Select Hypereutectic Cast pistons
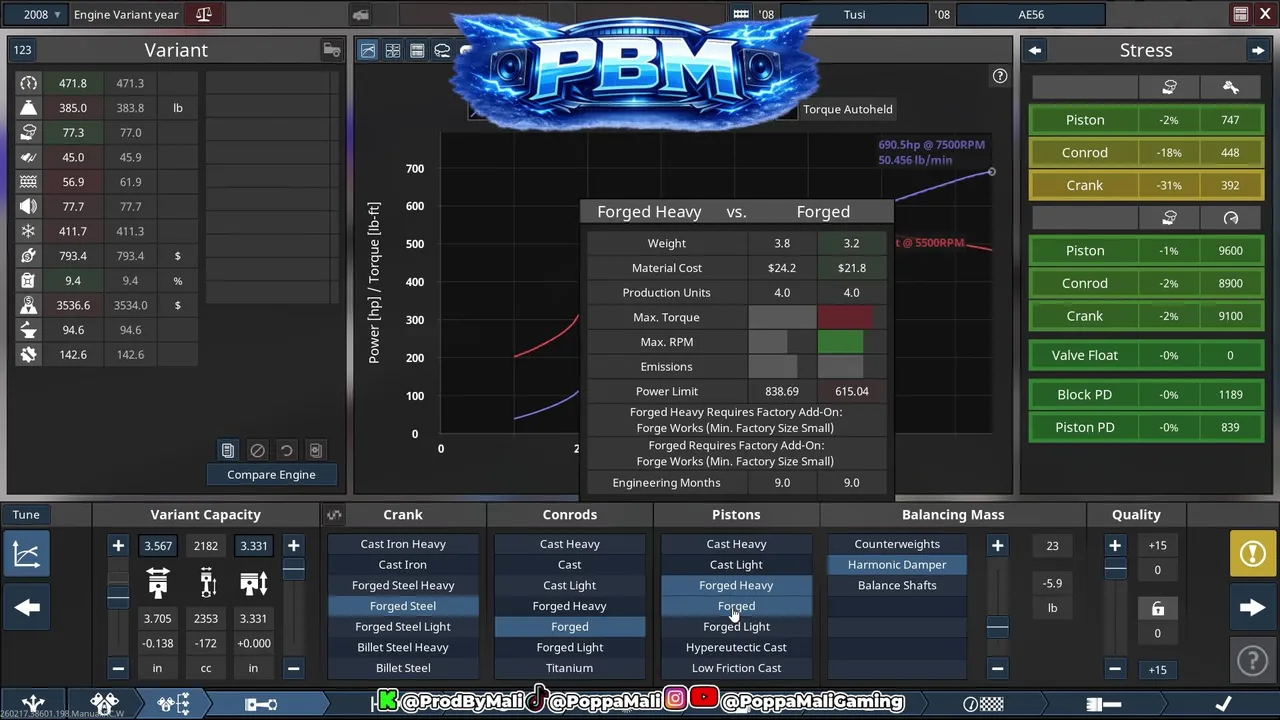1280x720 pixels. 736,647
